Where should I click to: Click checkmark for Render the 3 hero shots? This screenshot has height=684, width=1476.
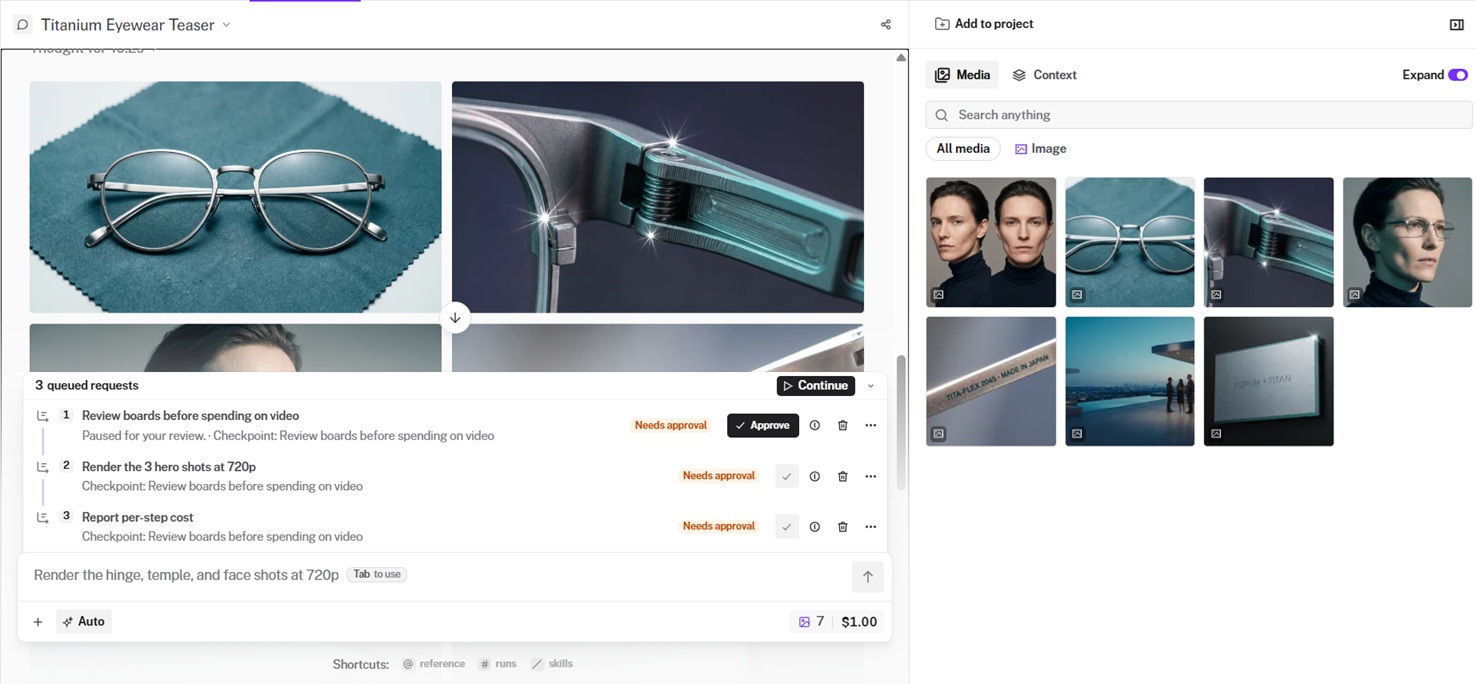[x=787, y=476]
